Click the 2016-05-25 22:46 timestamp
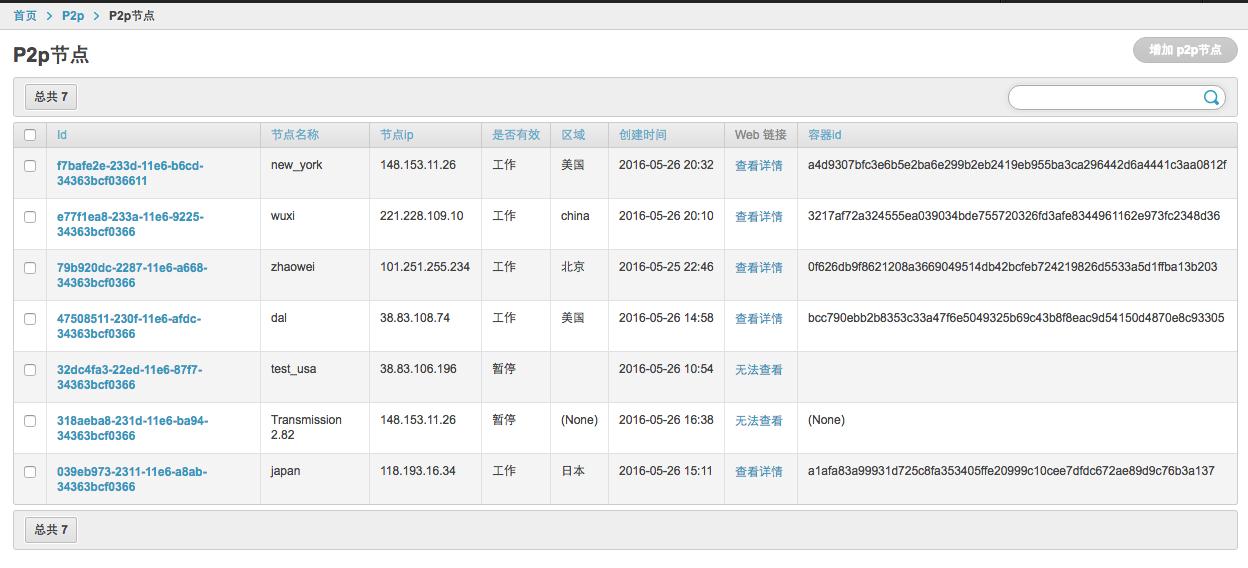The height and width of the screenshot is (568, 1248). [666, 267]
